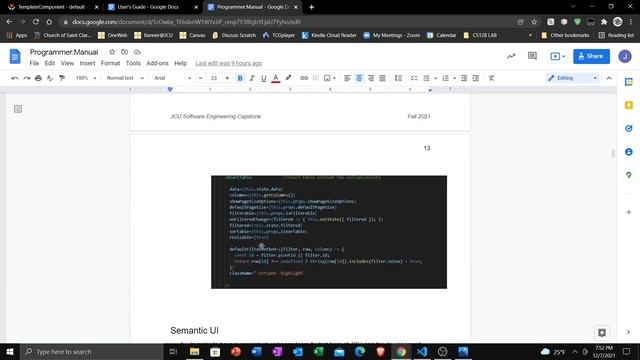640x360 pixels.
Task: Apply a numbered list
Action: (x=446, y=78)
